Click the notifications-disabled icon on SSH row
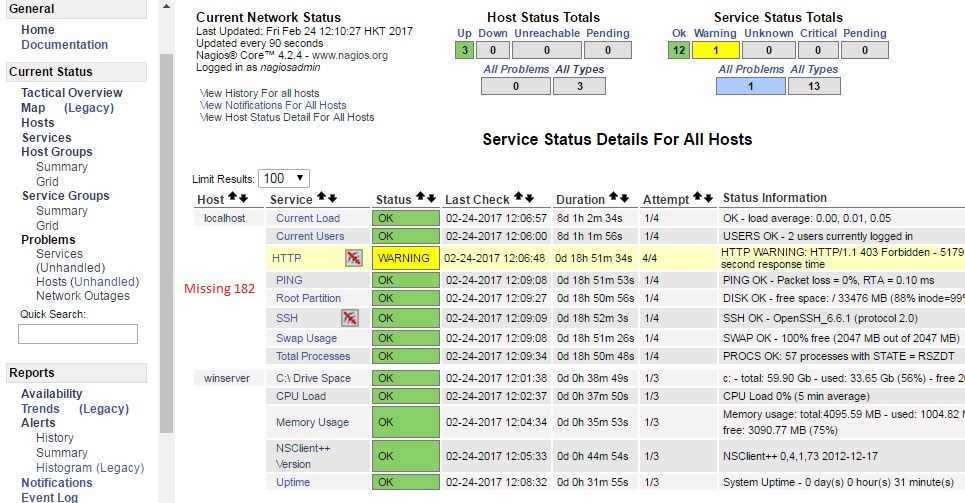 click(x=349, y=318)
